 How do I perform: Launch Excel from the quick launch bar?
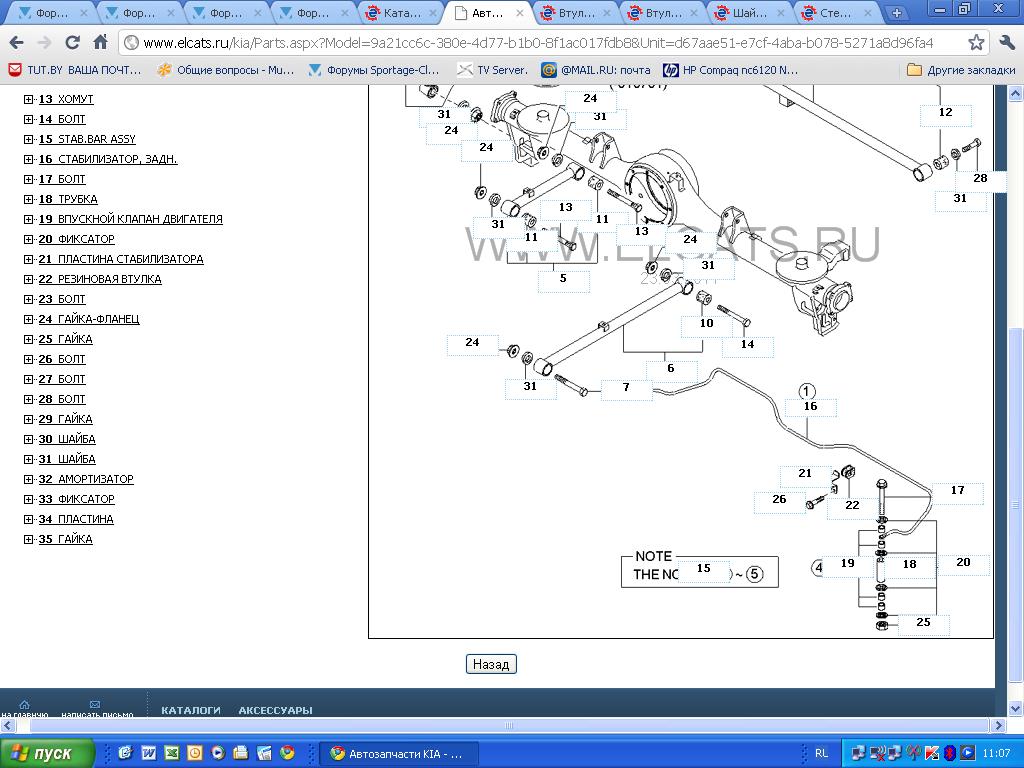[x=172, y=753]
